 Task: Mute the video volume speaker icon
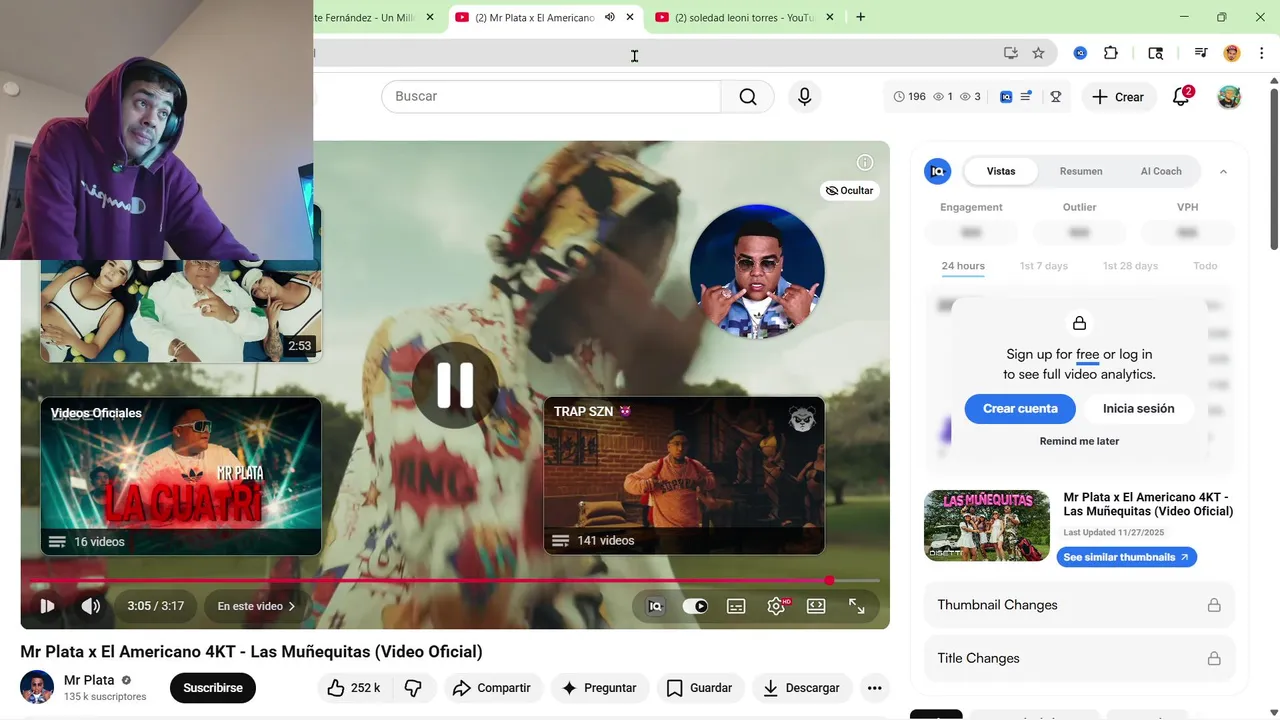click(x=91, y=606)
